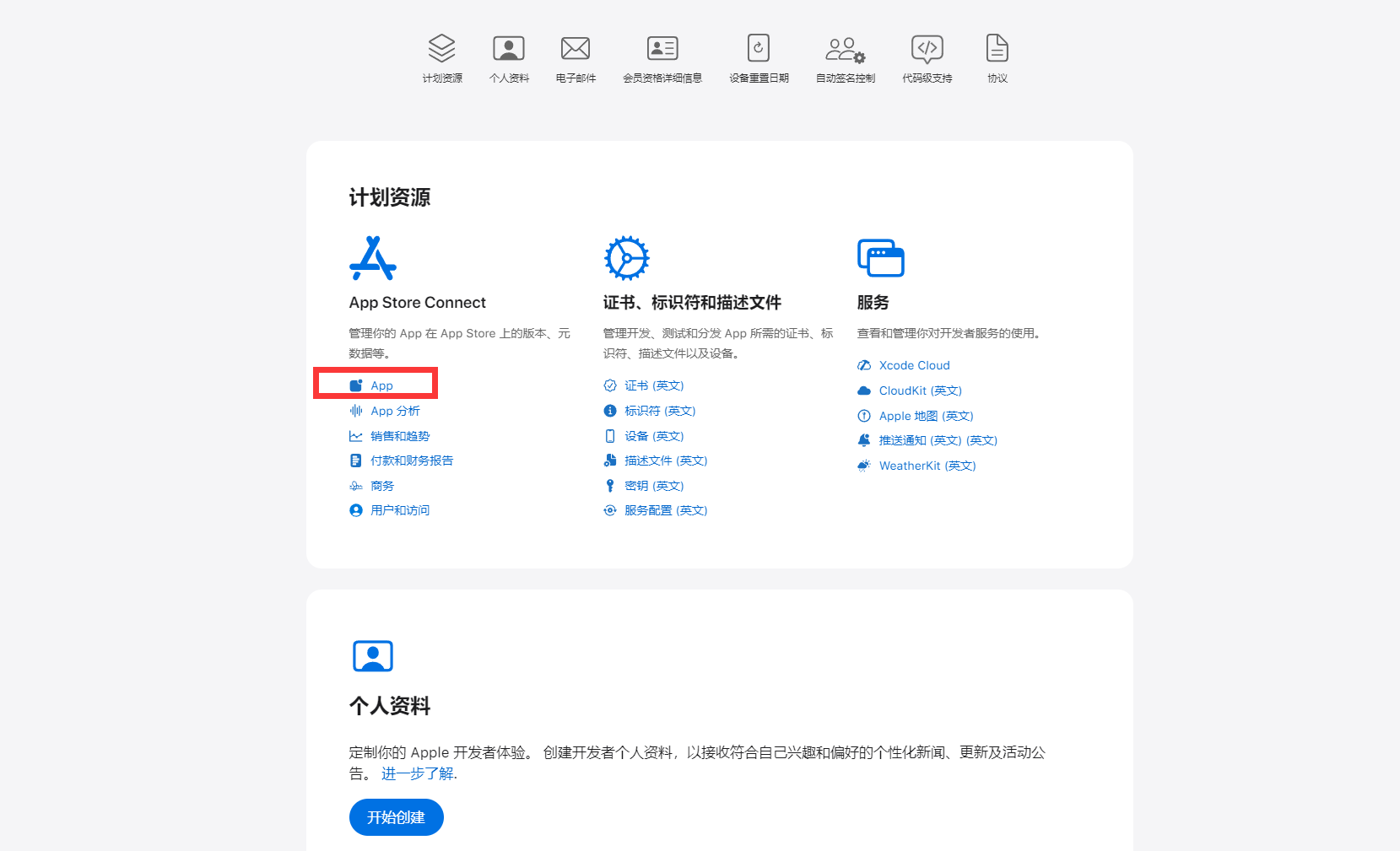Click the 计划资源 label in top navigation

442,78
